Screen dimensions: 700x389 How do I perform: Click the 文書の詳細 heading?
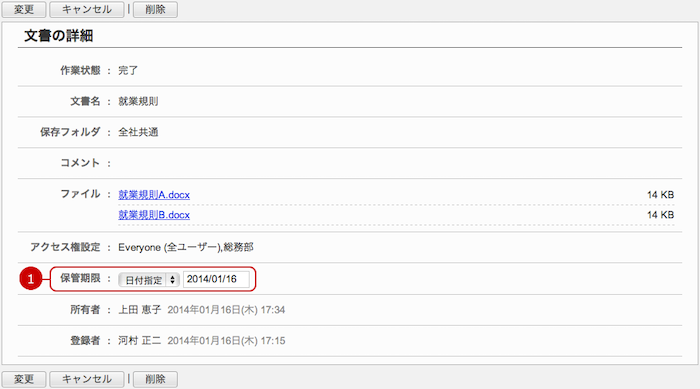point(58,36)
